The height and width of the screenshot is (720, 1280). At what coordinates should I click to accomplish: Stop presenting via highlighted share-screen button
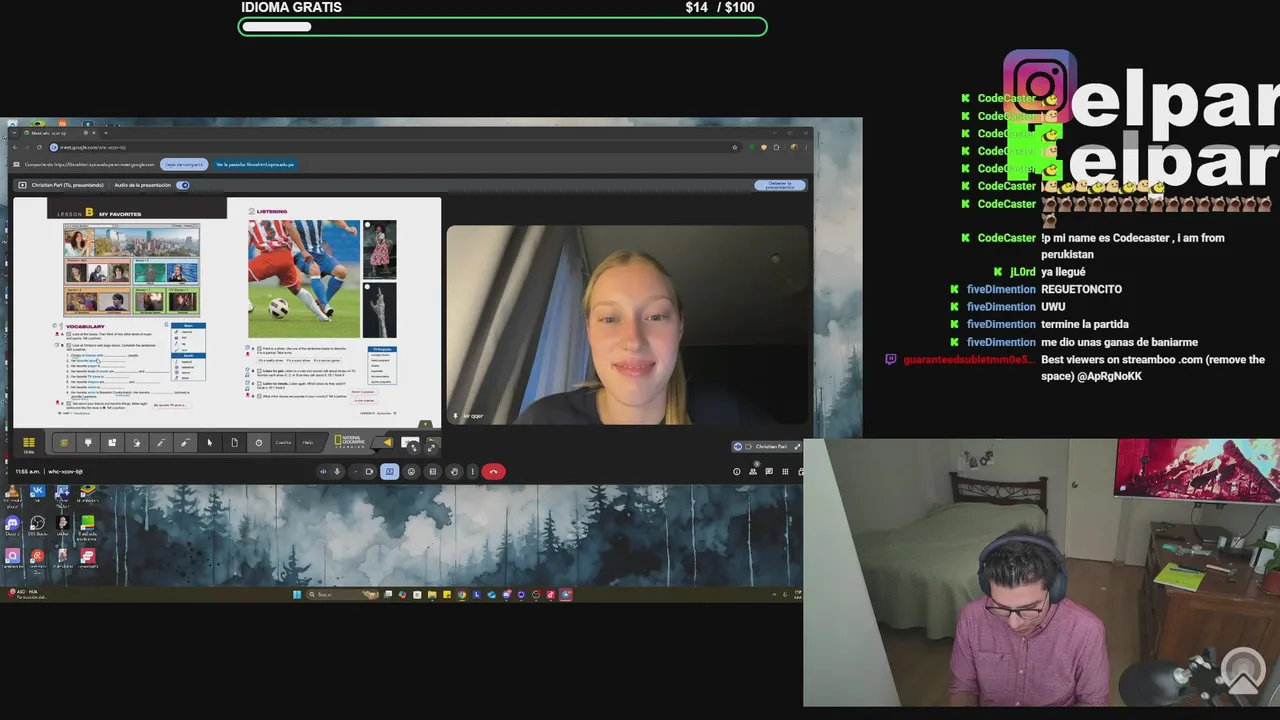[390, 472]
